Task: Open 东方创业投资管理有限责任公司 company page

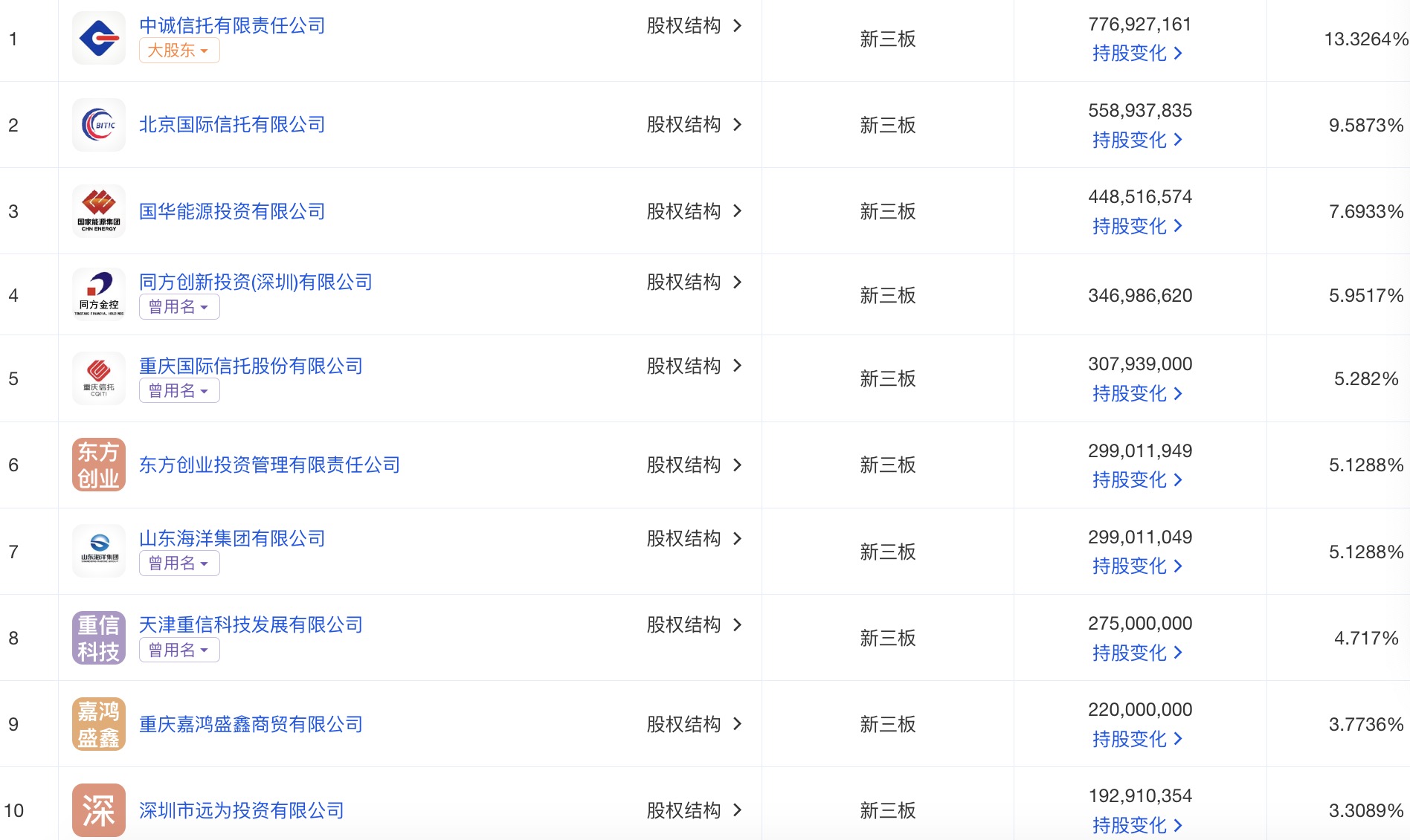Action: (x=269, y=465)
